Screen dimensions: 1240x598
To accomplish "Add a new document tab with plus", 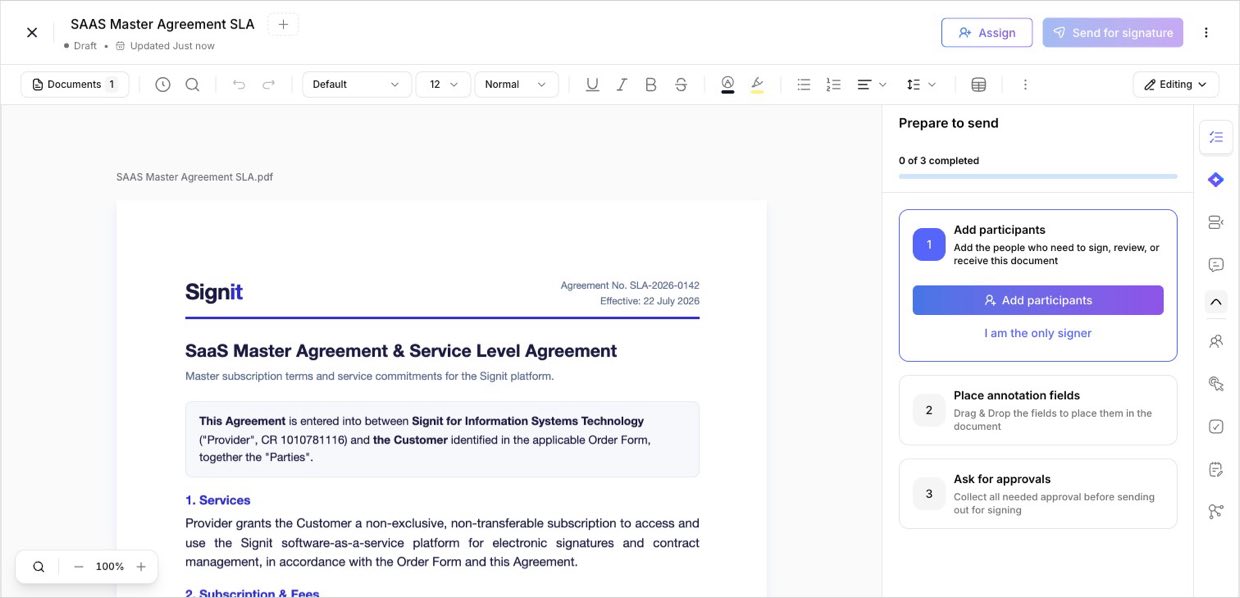I will 283,24.
